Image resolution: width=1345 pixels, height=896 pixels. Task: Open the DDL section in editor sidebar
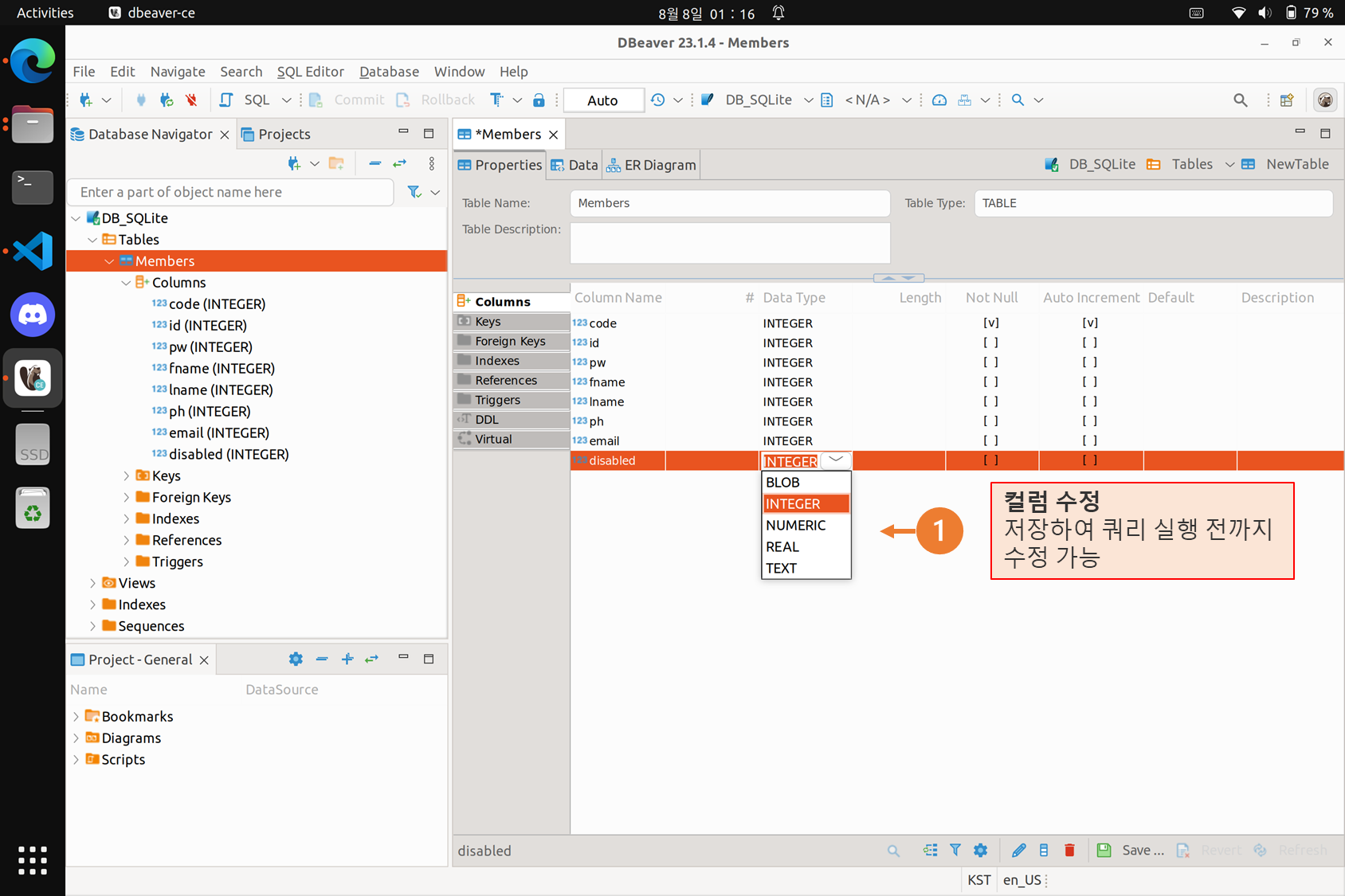tap(511, 419)
